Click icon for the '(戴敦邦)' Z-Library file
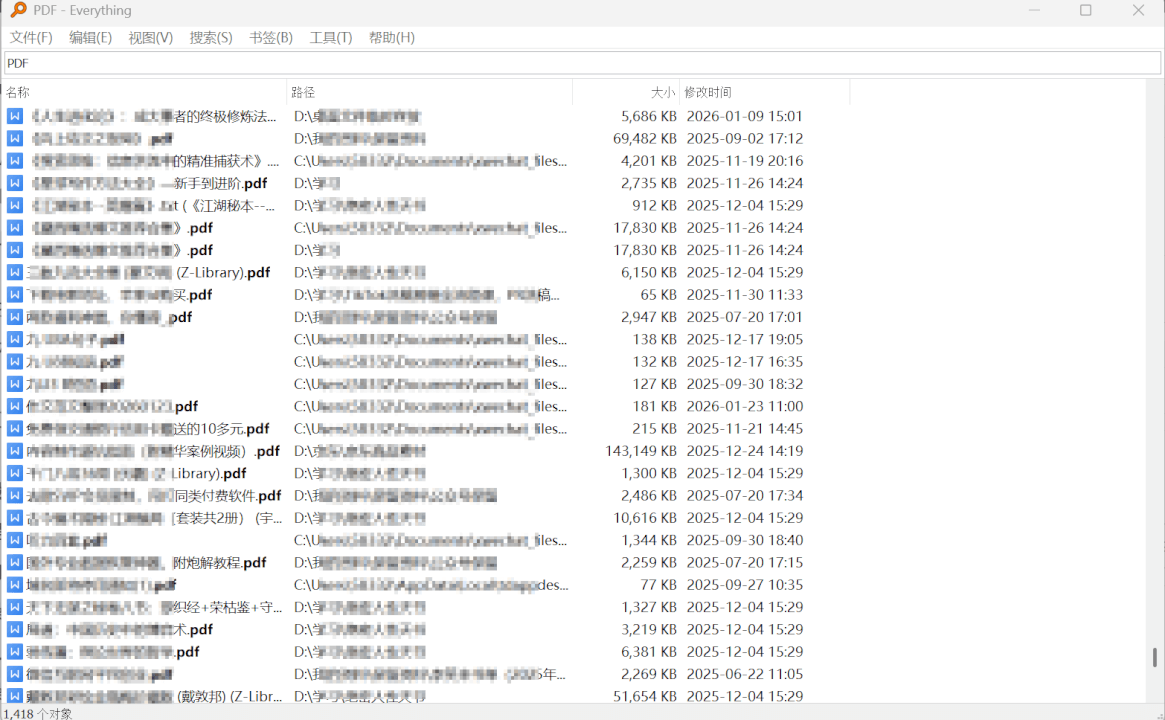This screenshot has height=720, width=1165. tap(15, 696)
